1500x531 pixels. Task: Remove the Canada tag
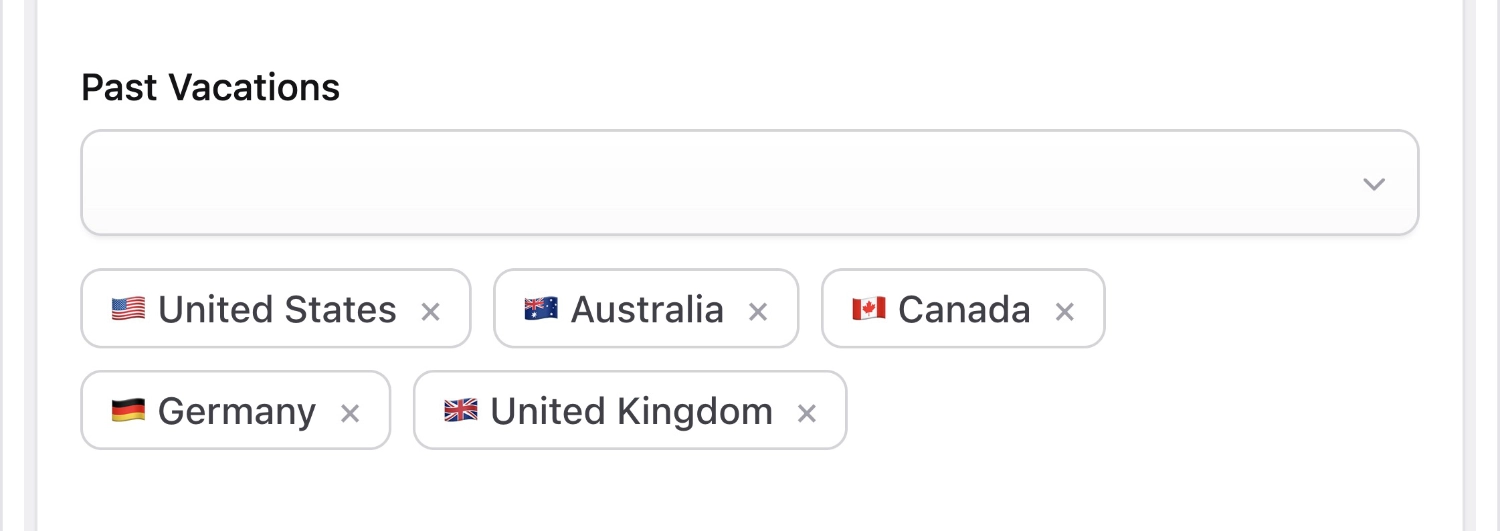click(x=1065, y=311)
